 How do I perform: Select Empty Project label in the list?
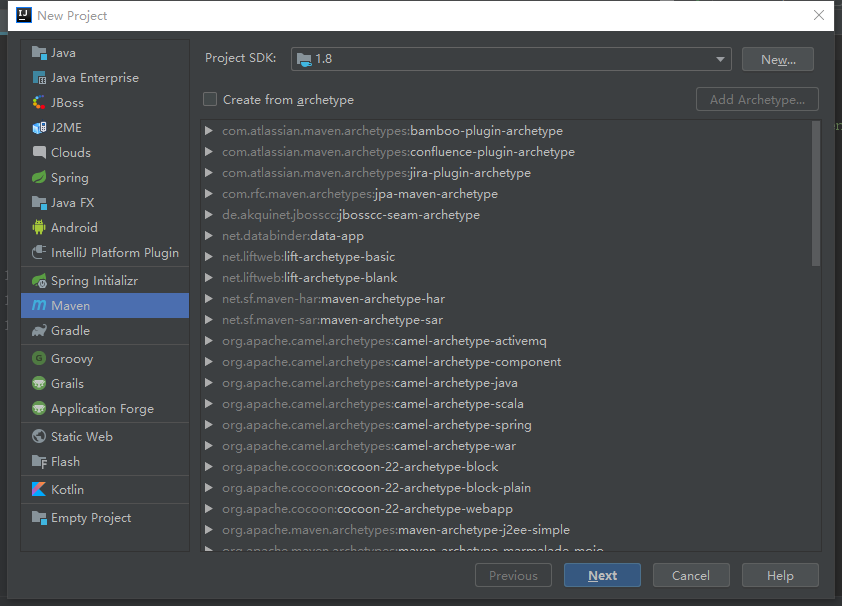pos(91,518)
